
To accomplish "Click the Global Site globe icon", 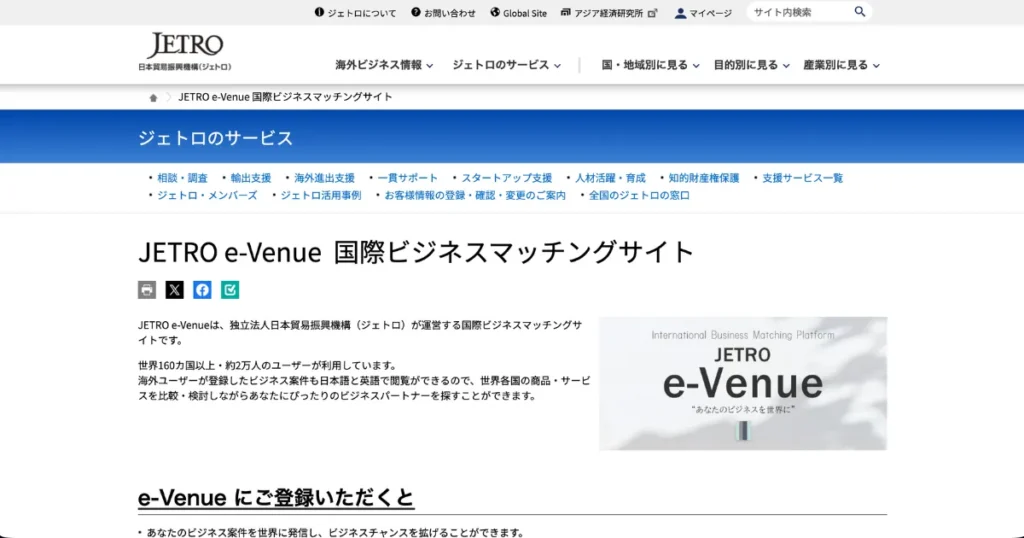I will pyautogui.click(x=495, y=12).
